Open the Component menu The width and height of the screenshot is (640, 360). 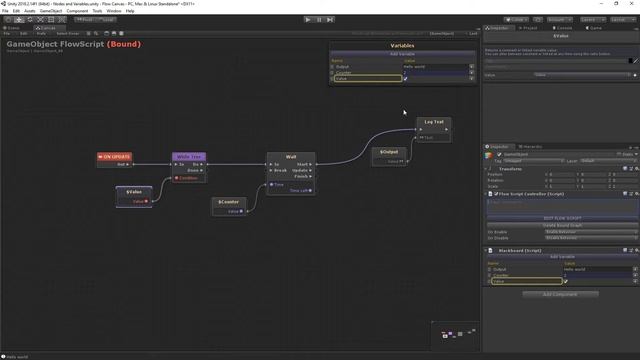coord(77,11)
